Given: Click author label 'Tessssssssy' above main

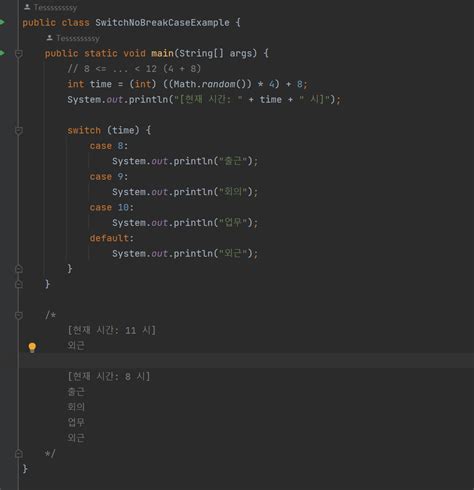Looking at the screenshot, I should [x=78, y=38].
